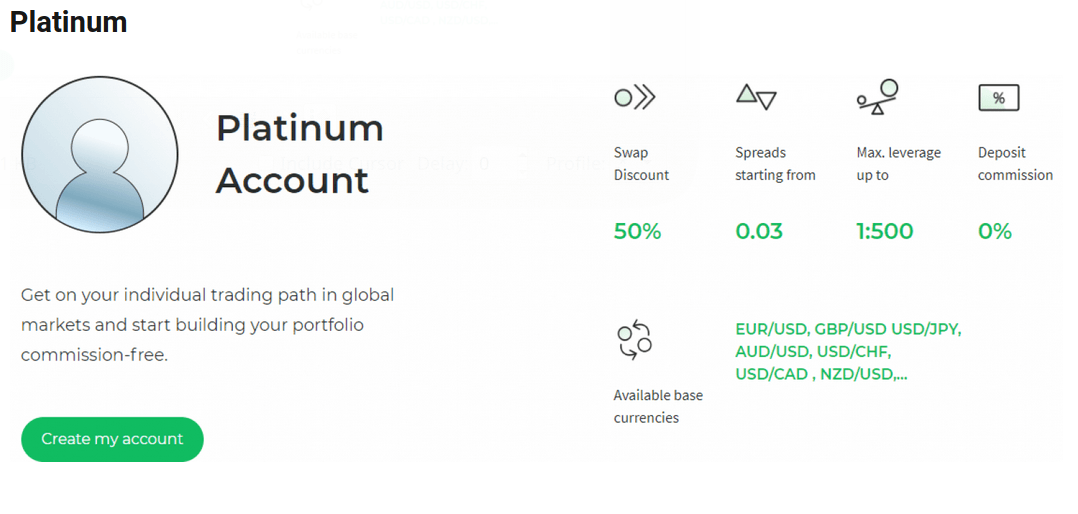This screenshot has width=1078, height=514.
Task: Click the Max leverage balance icon
Action: [878, 97]
